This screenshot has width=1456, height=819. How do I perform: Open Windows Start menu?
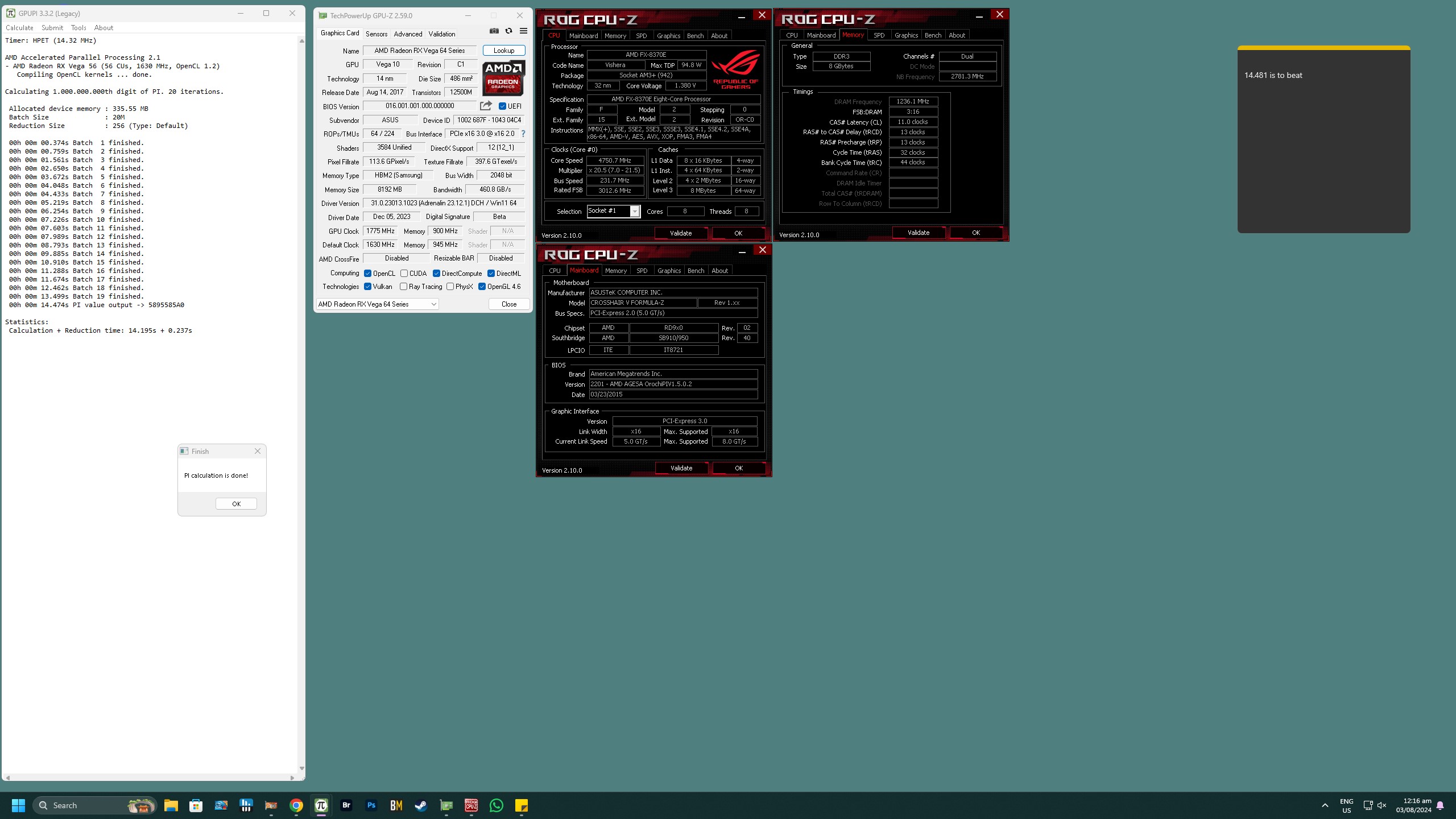click(x=18, y=805)
